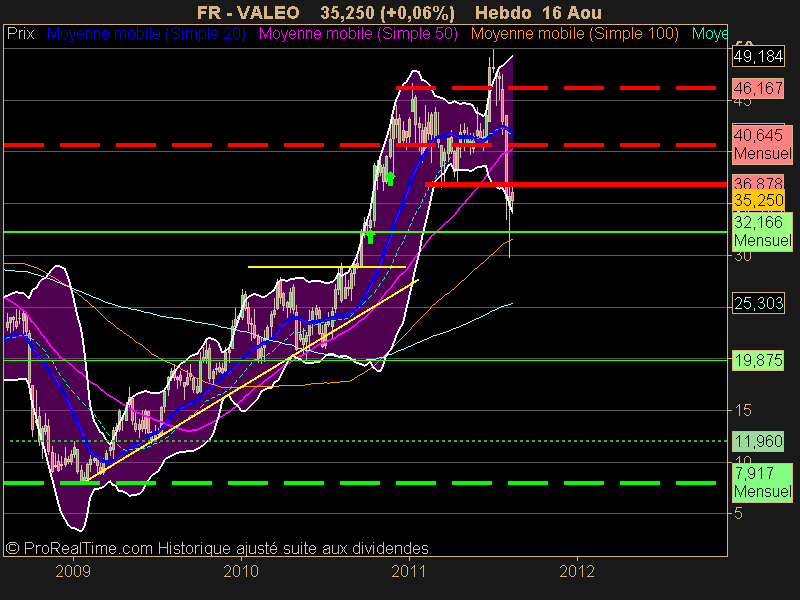Viewport: 800px width, 600px height.
Task: Click the 2009 time axis label
Action: 73,571
